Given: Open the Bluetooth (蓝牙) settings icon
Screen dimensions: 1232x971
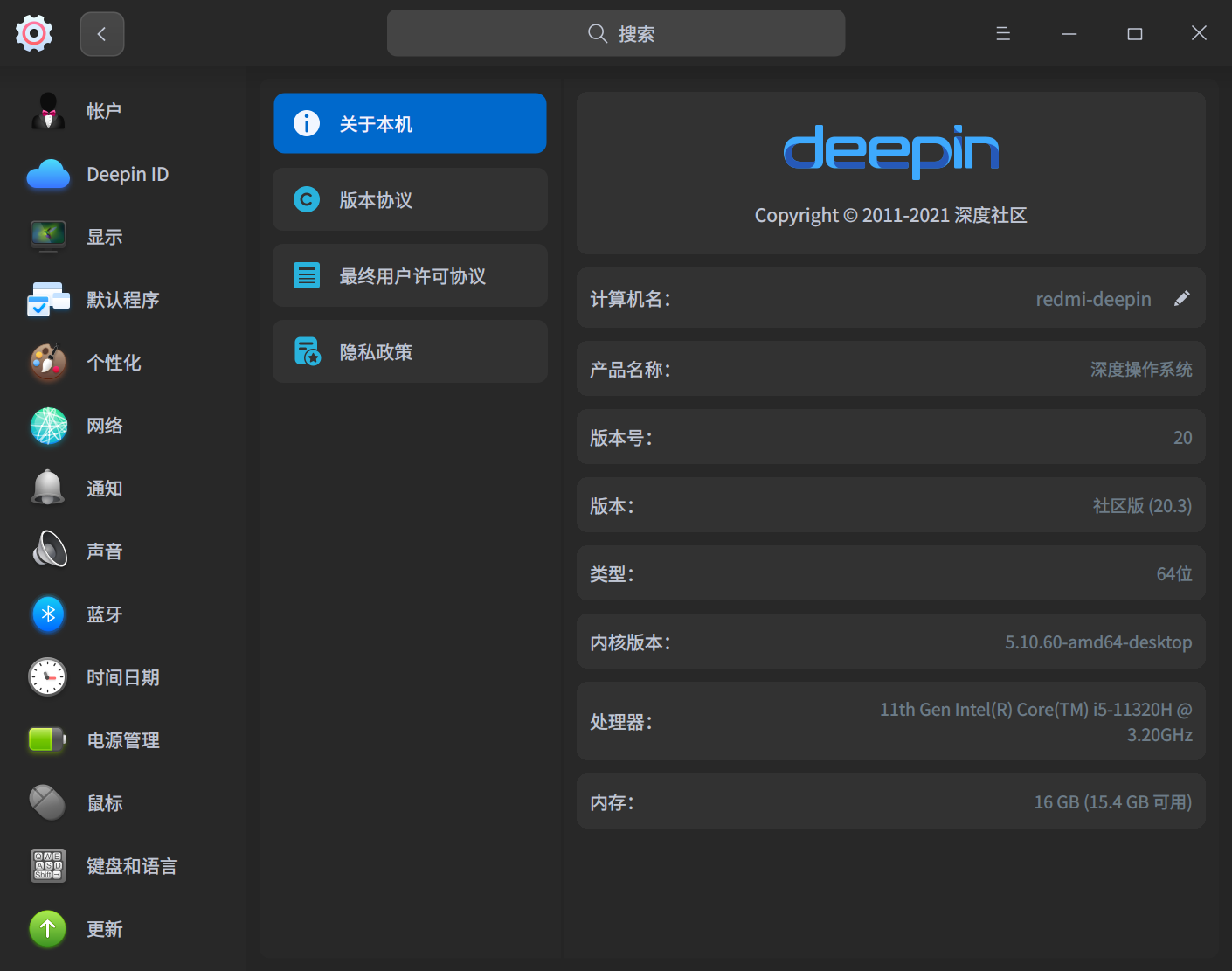Looking at the screenshot, I should (x=48, y=614).
